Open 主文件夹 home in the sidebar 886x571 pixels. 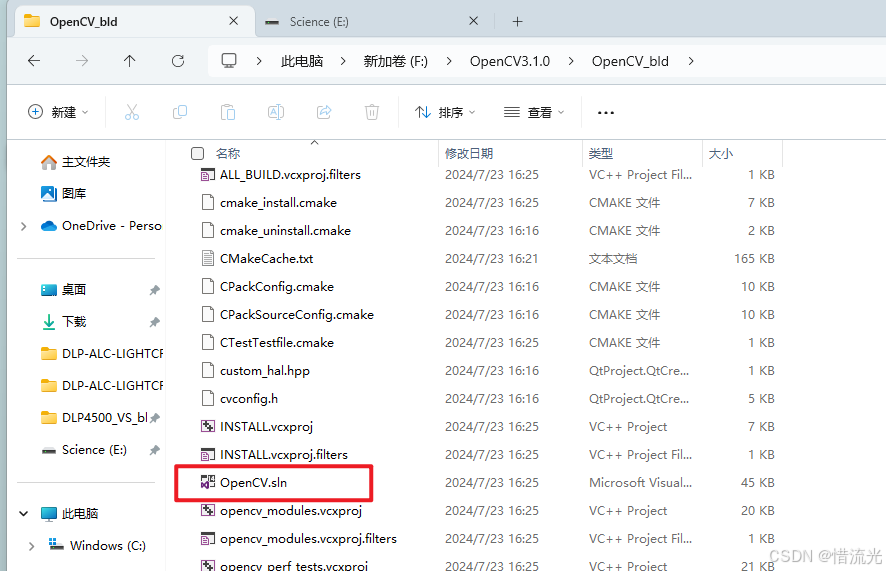pyautogui.click(x=75, y=162)
